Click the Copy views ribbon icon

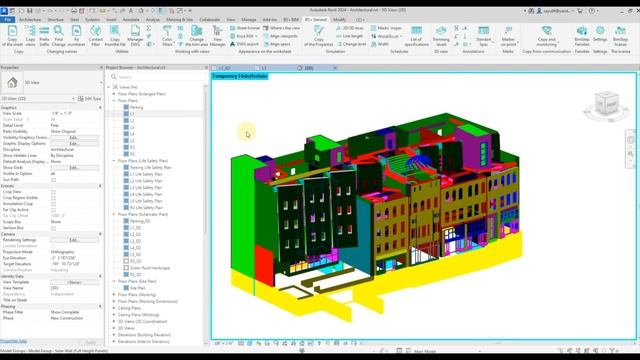click(30, 35)
